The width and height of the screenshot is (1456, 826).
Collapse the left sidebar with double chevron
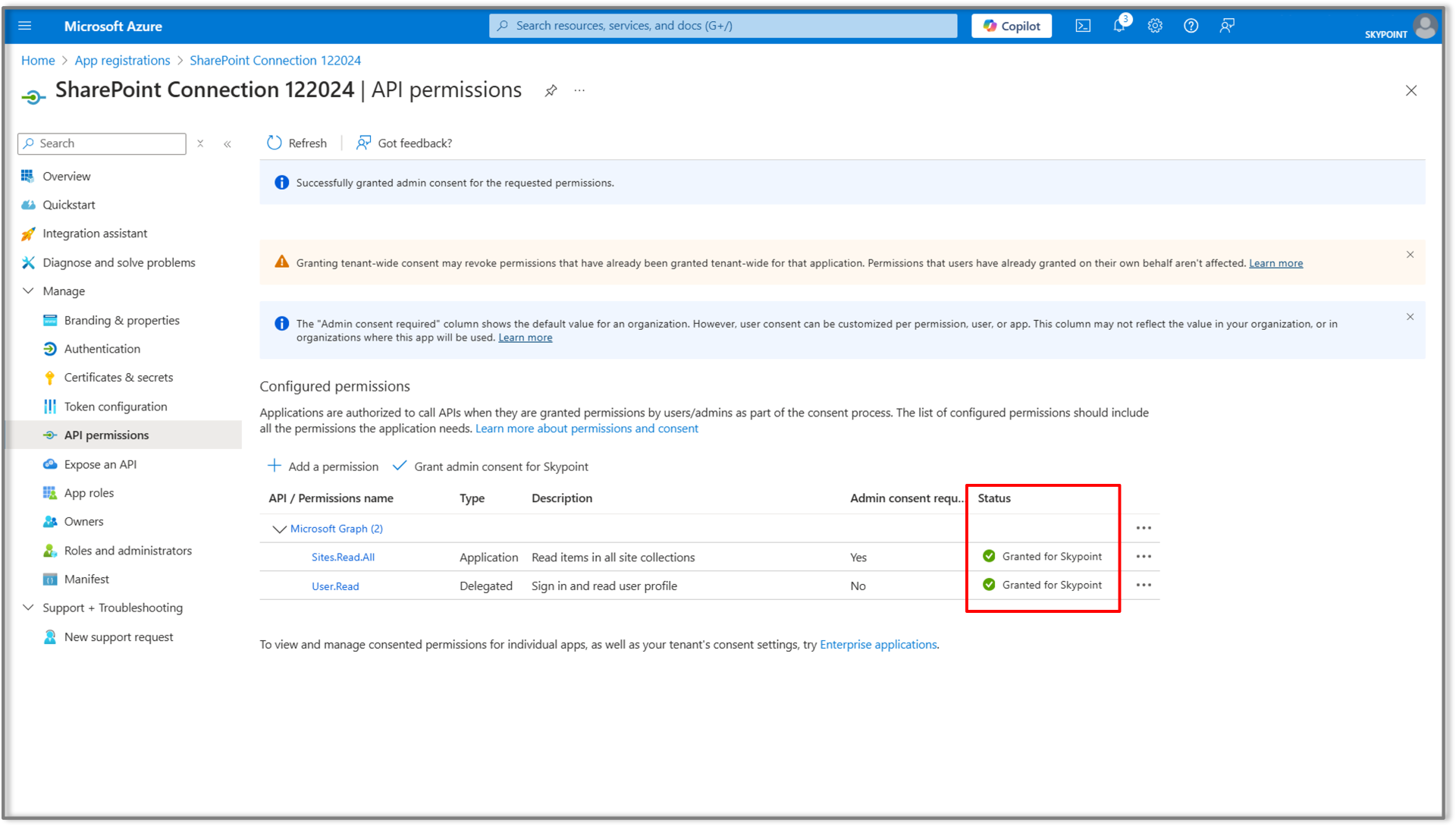pyautogui.click(x=227, y=143)
